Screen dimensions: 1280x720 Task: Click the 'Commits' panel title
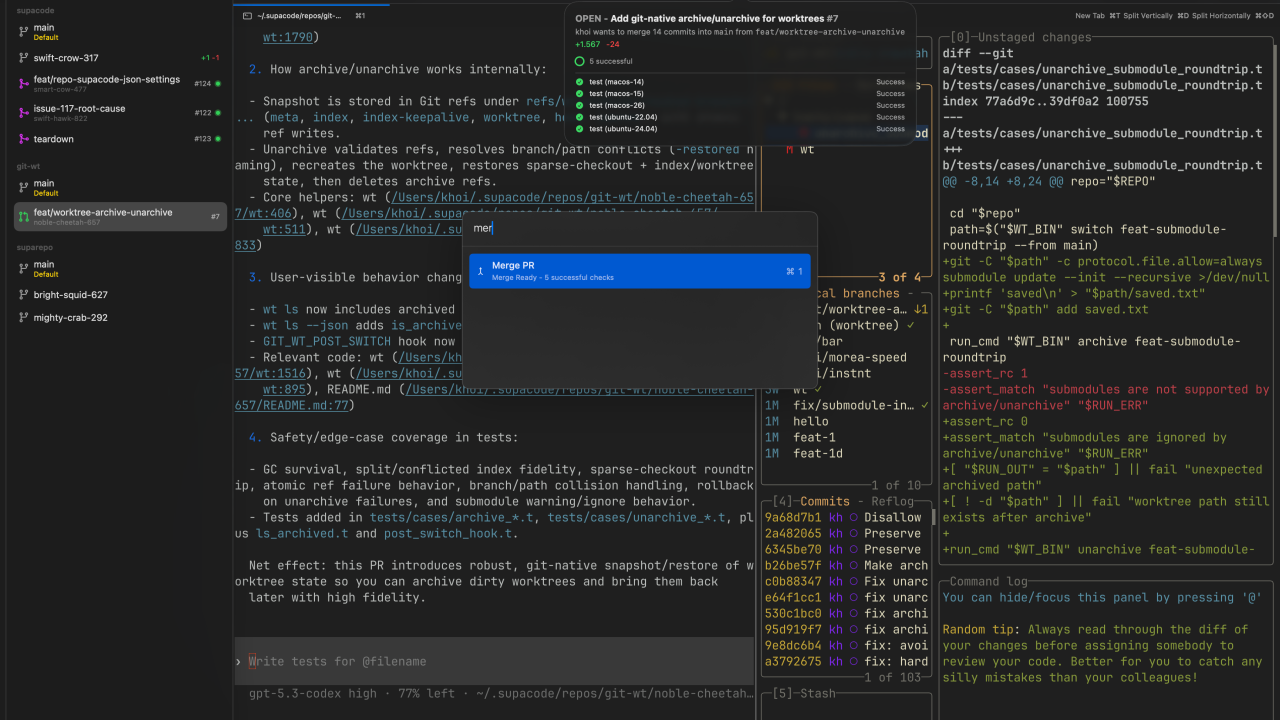tap(825, 501)
